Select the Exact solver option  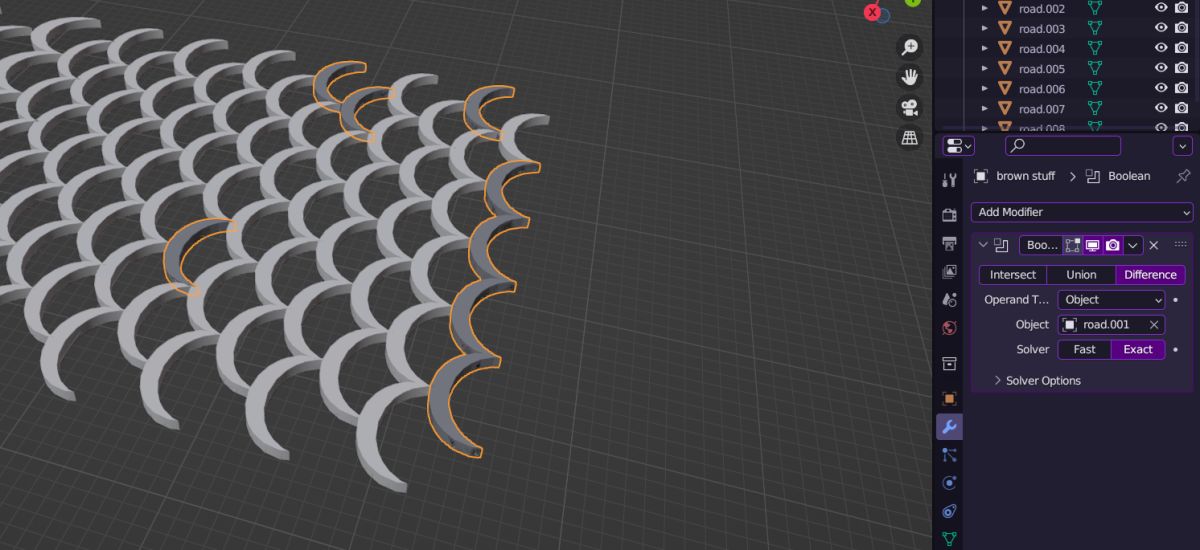tap(1138, 350)
